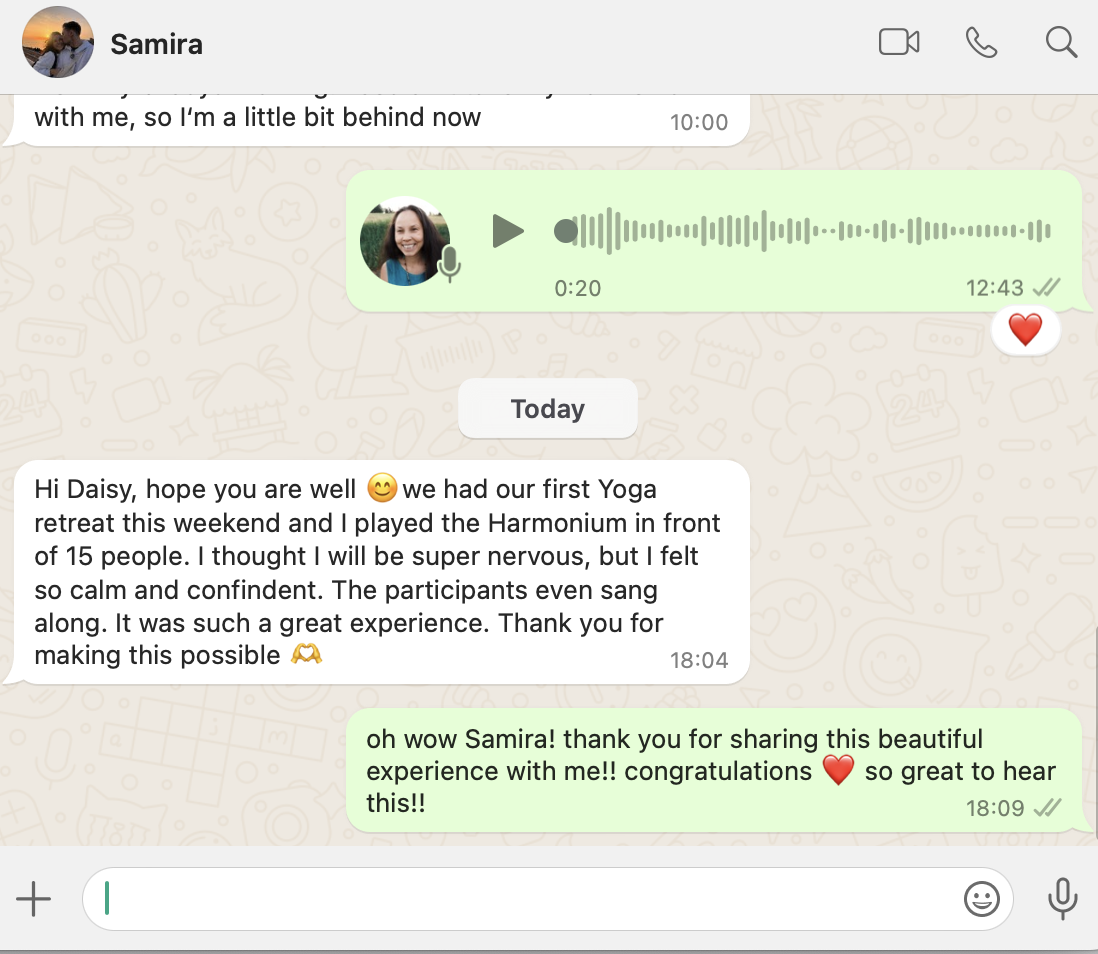Click sender avatar on voice message
Viewport: 1098px width, 954px height.
coord(405,241)
